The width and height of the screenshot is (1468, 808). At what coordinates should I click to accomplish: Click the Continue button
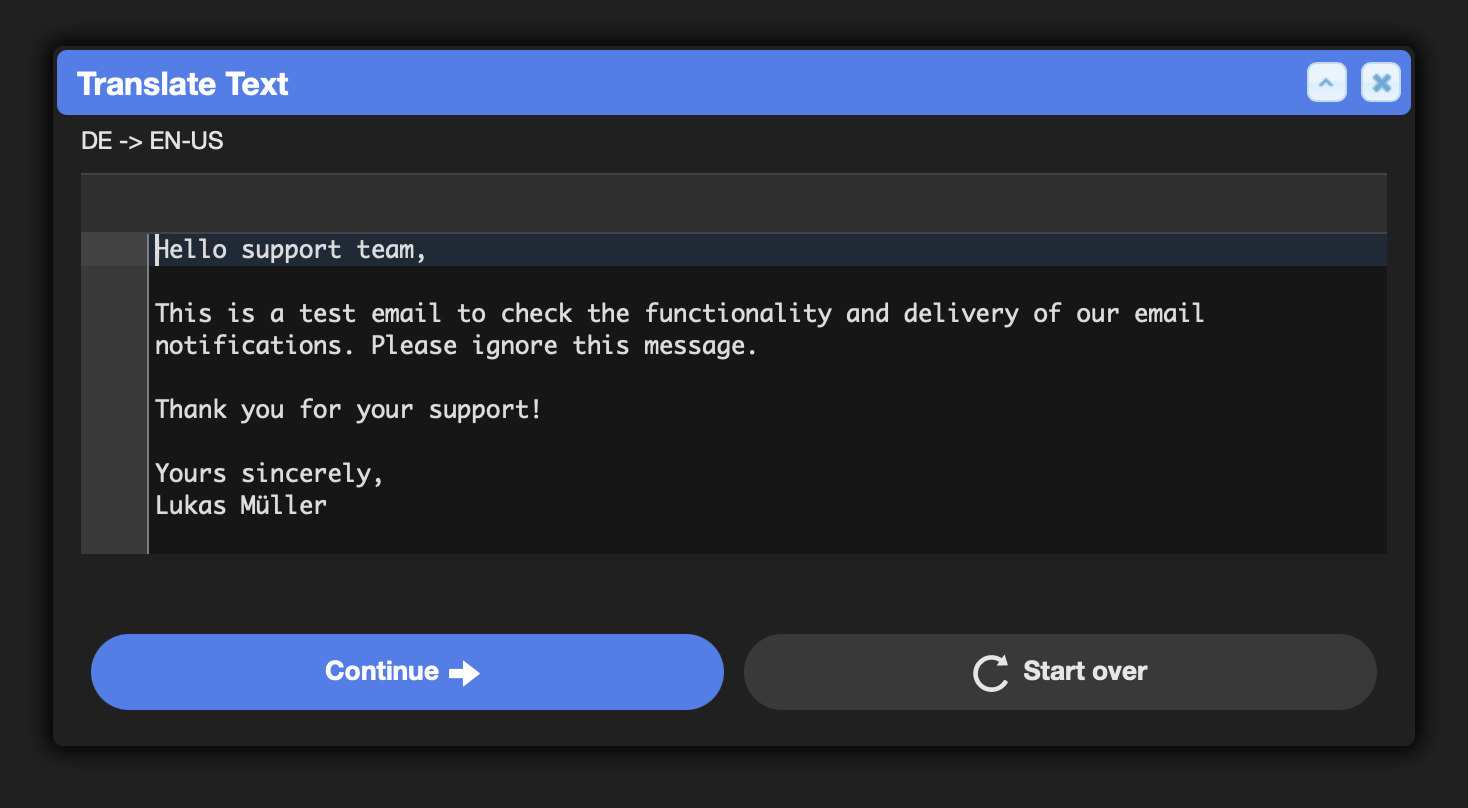(x=407, y=672)
